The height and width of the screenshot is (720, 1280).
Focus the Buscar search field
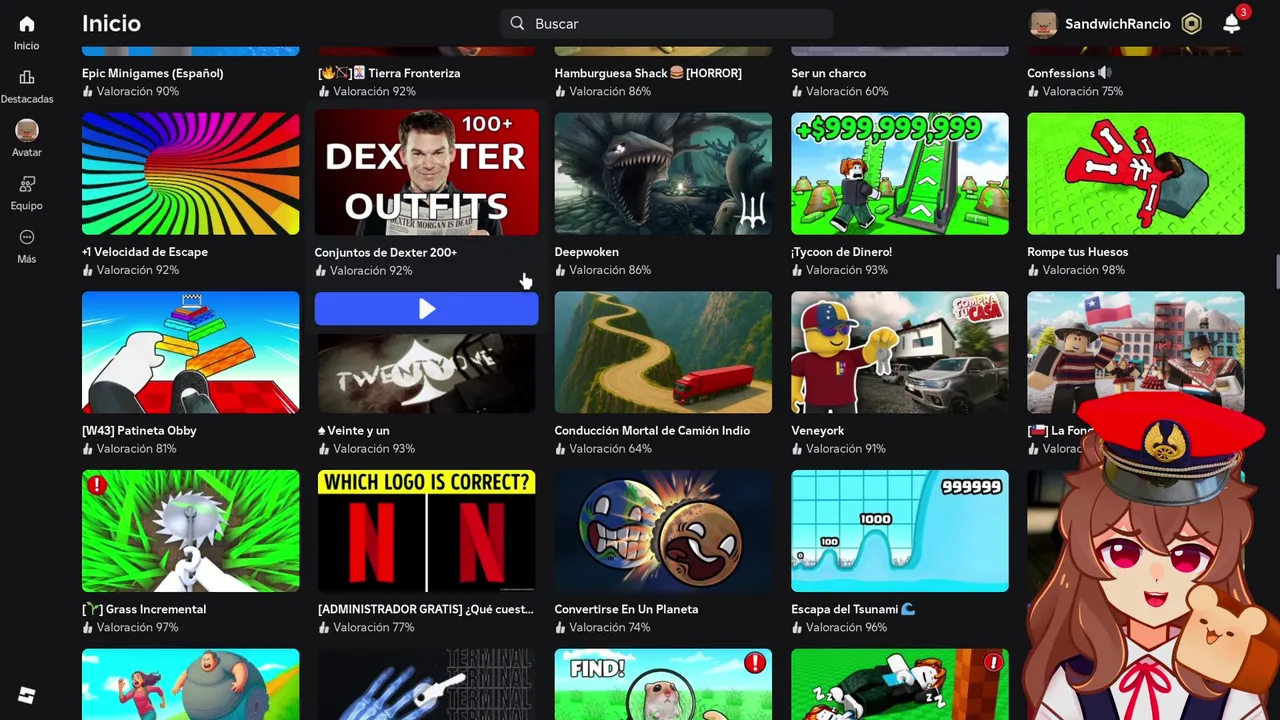[x=667, y=23]
